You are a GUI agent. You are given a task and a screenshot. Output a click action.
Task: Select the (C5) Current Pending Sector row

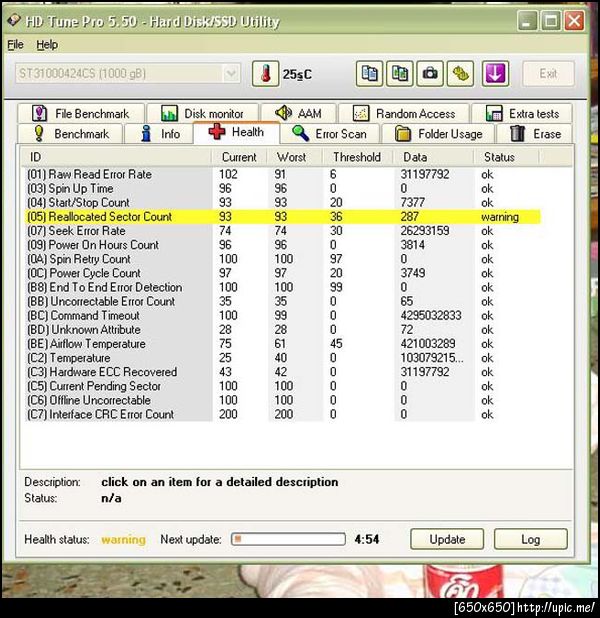coord(282,386)
